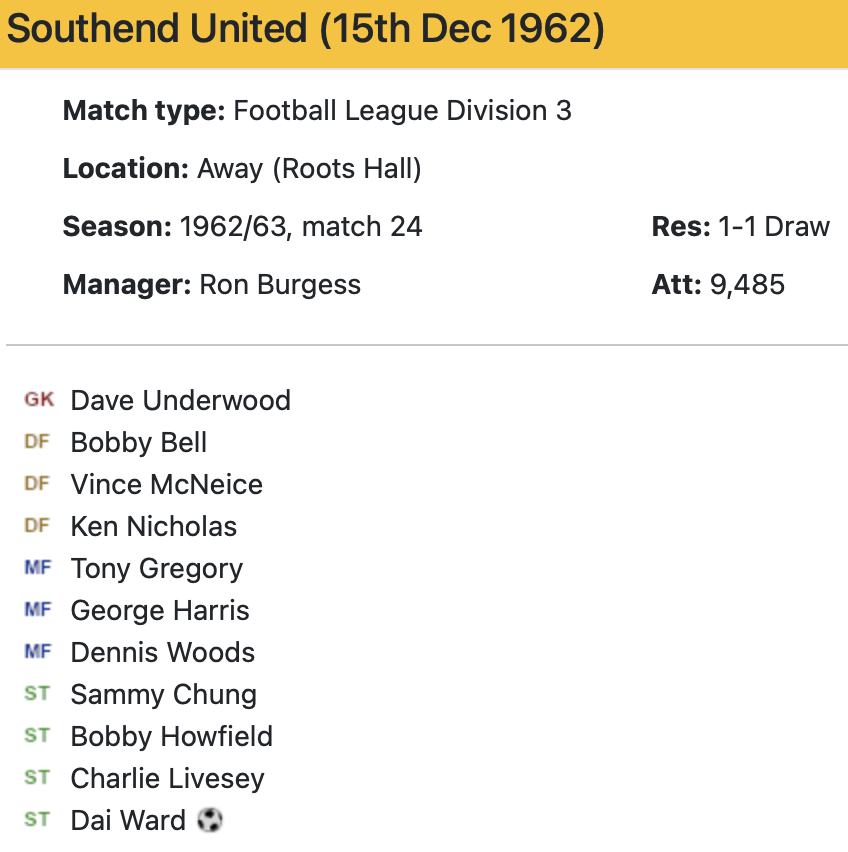Click the Southend United match title header
Image resolution: width=848 pixels, height=852 pixels.
[x=305, y=30]
